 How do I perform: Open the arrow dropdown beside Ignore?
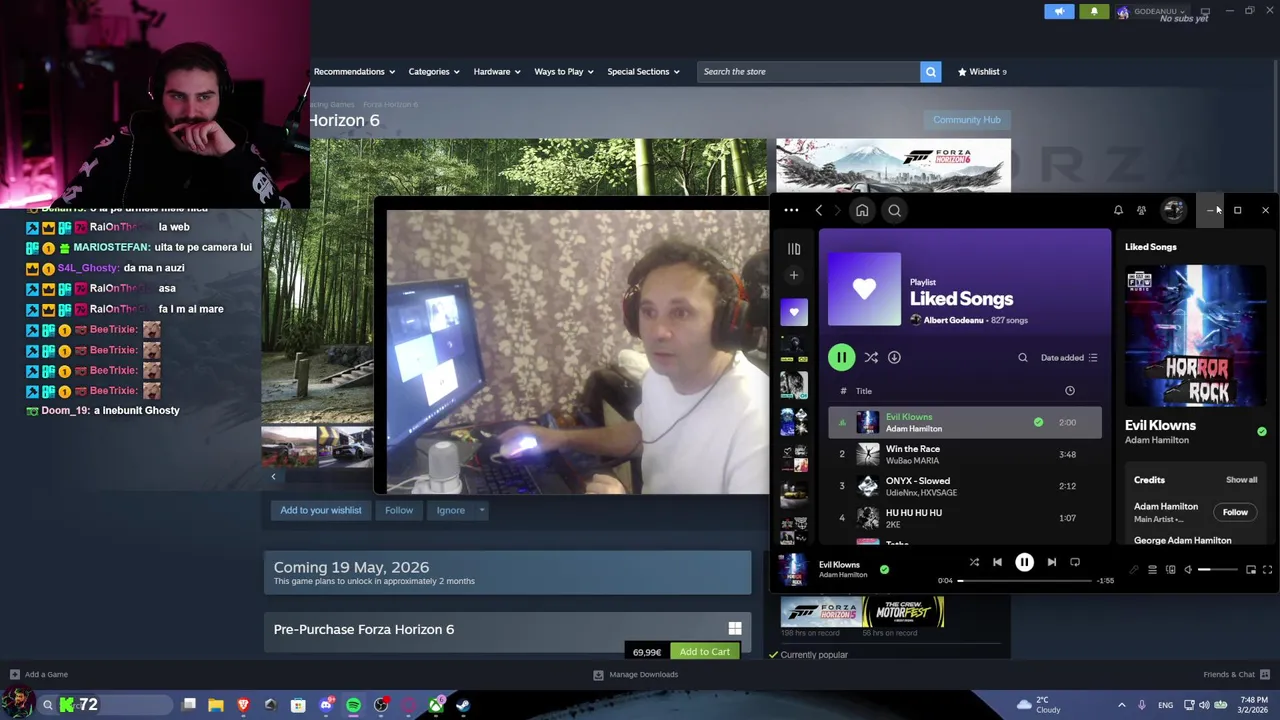point(481,510)
